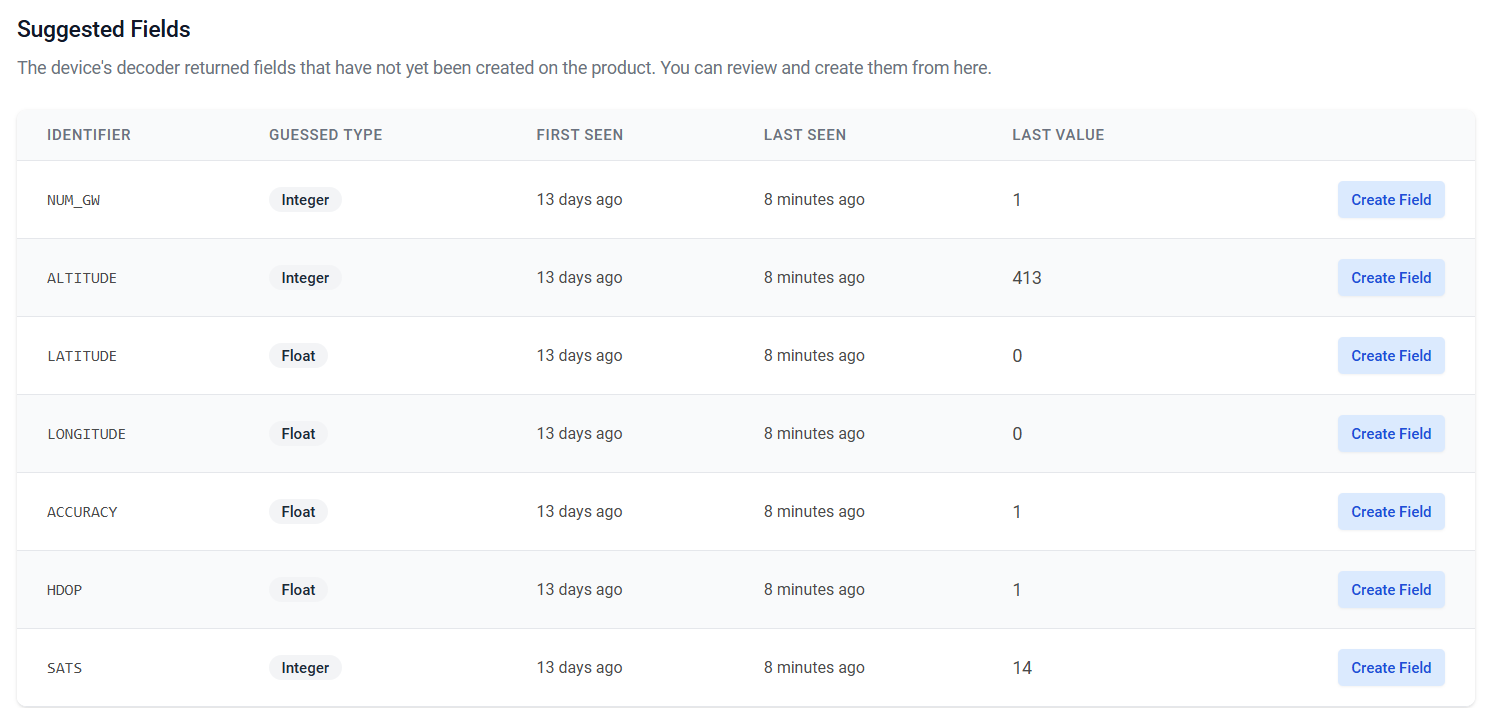Click the Identifier column header
1502x708 pixels.
[89, 135]
